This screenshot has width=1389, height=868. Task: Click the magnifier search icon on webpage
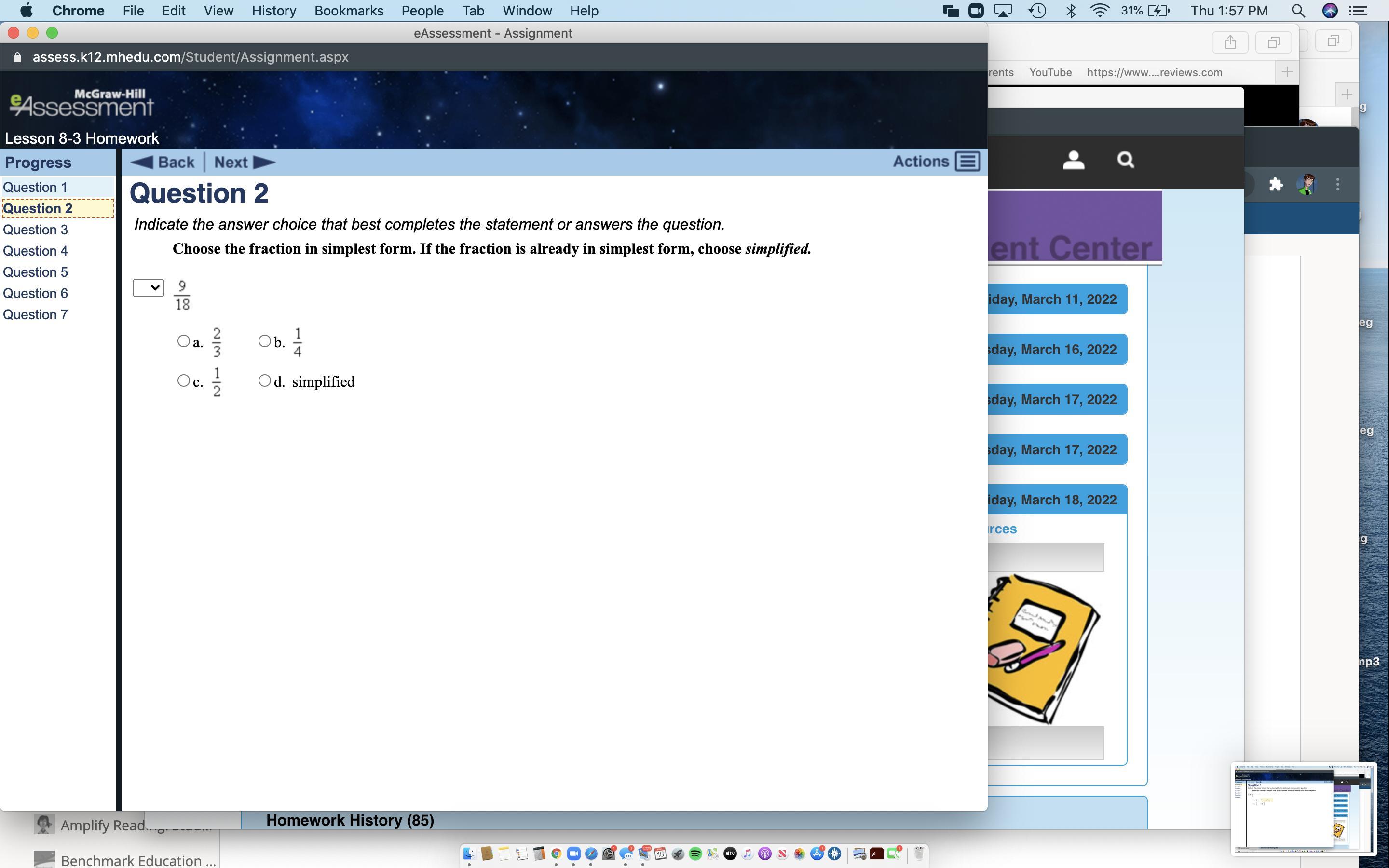click(1125, 160)
